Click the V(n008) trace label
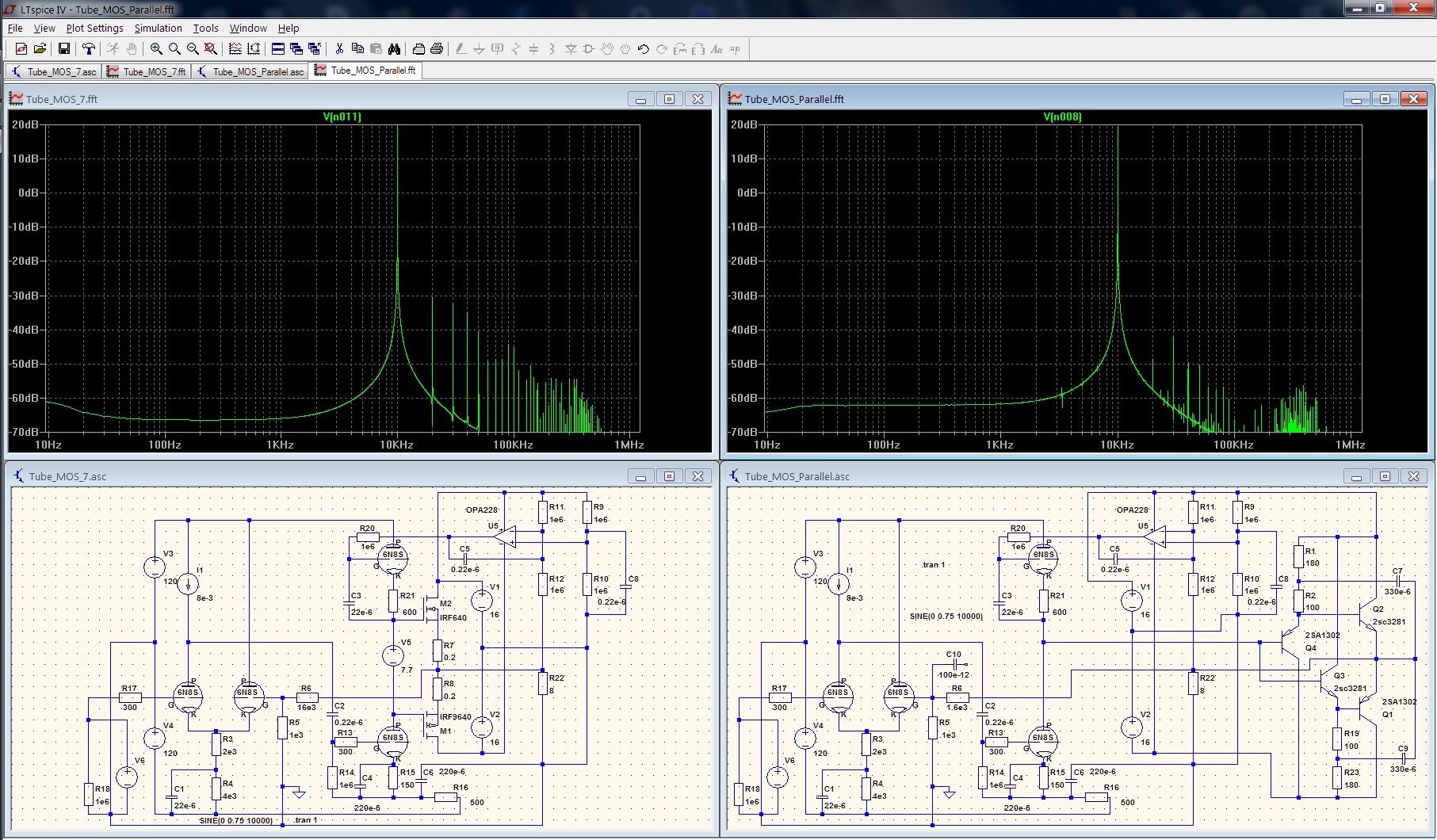The image size is (1437, 840). point(1062,116)
